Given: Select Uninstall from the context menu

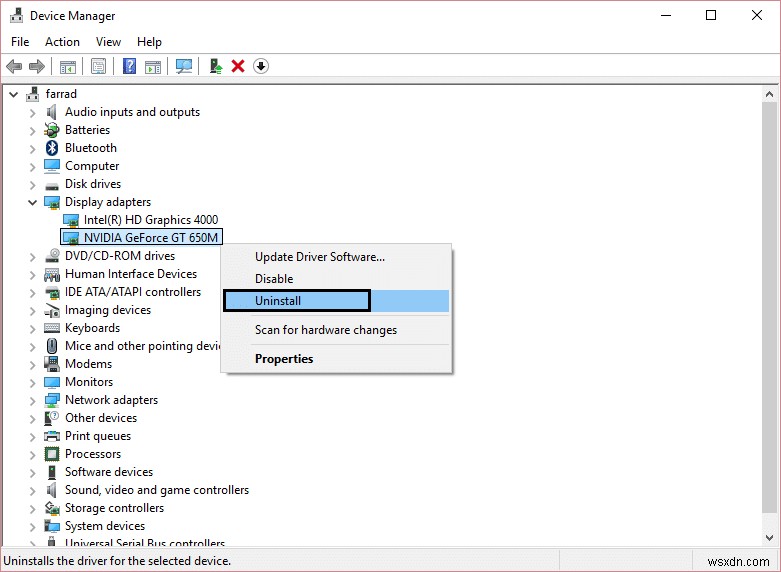Looking at the screenshot, I should (x=336, y=301).
